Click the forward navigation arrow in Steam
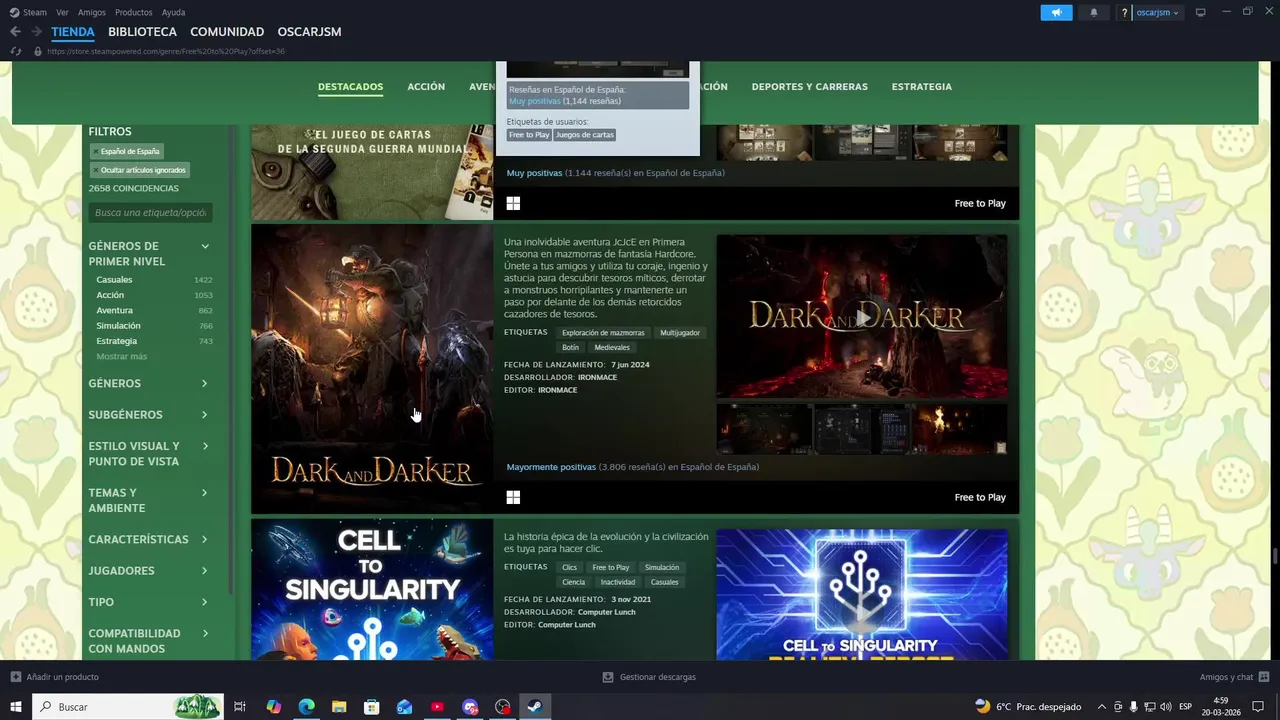 pos(36,32)
